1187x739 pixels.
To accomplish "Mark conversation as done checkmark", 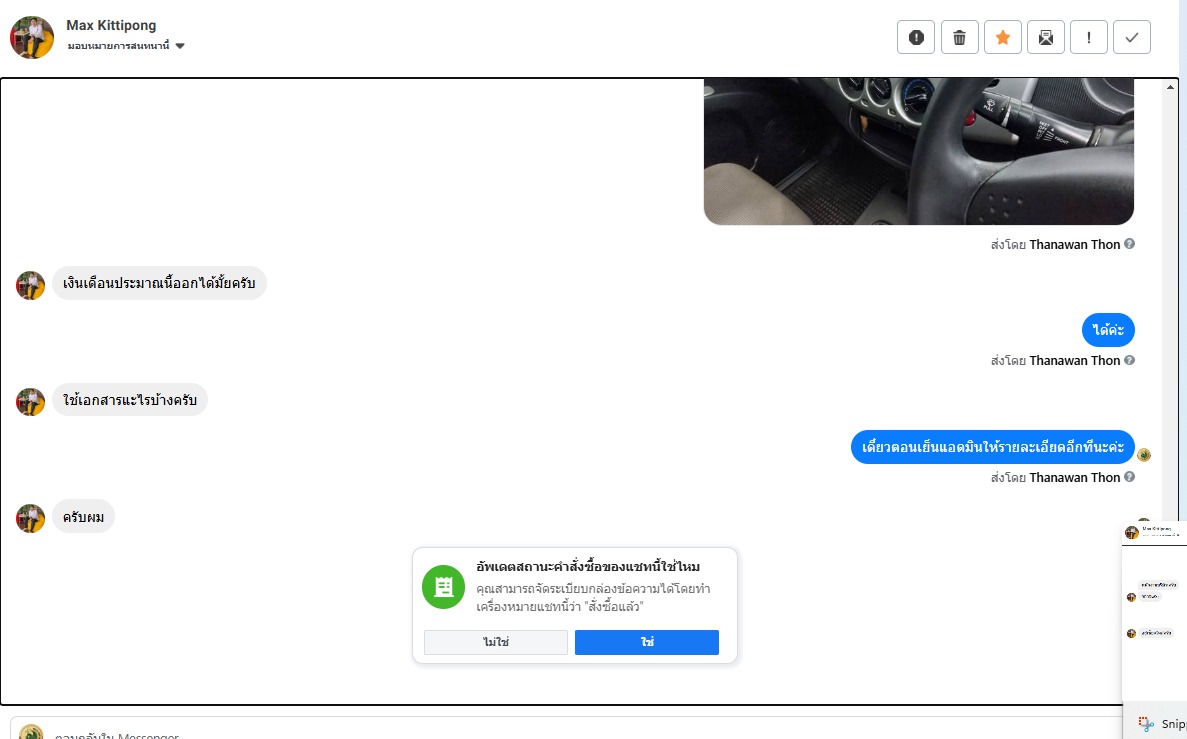I will coord(1132,37).
